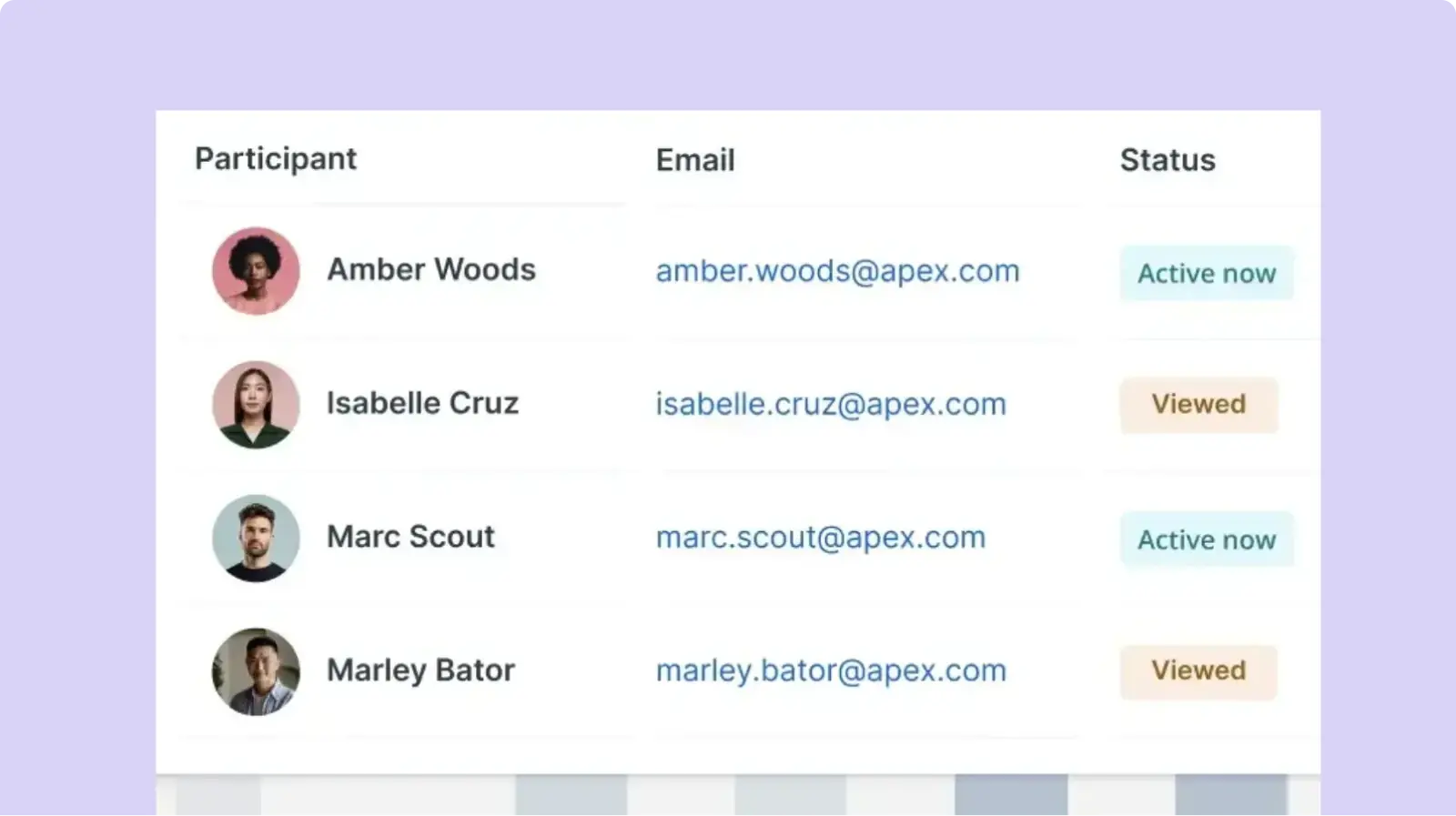
Task: Click Isabelle Cruz's Viewed status badge
Action: pos(1198,404)
